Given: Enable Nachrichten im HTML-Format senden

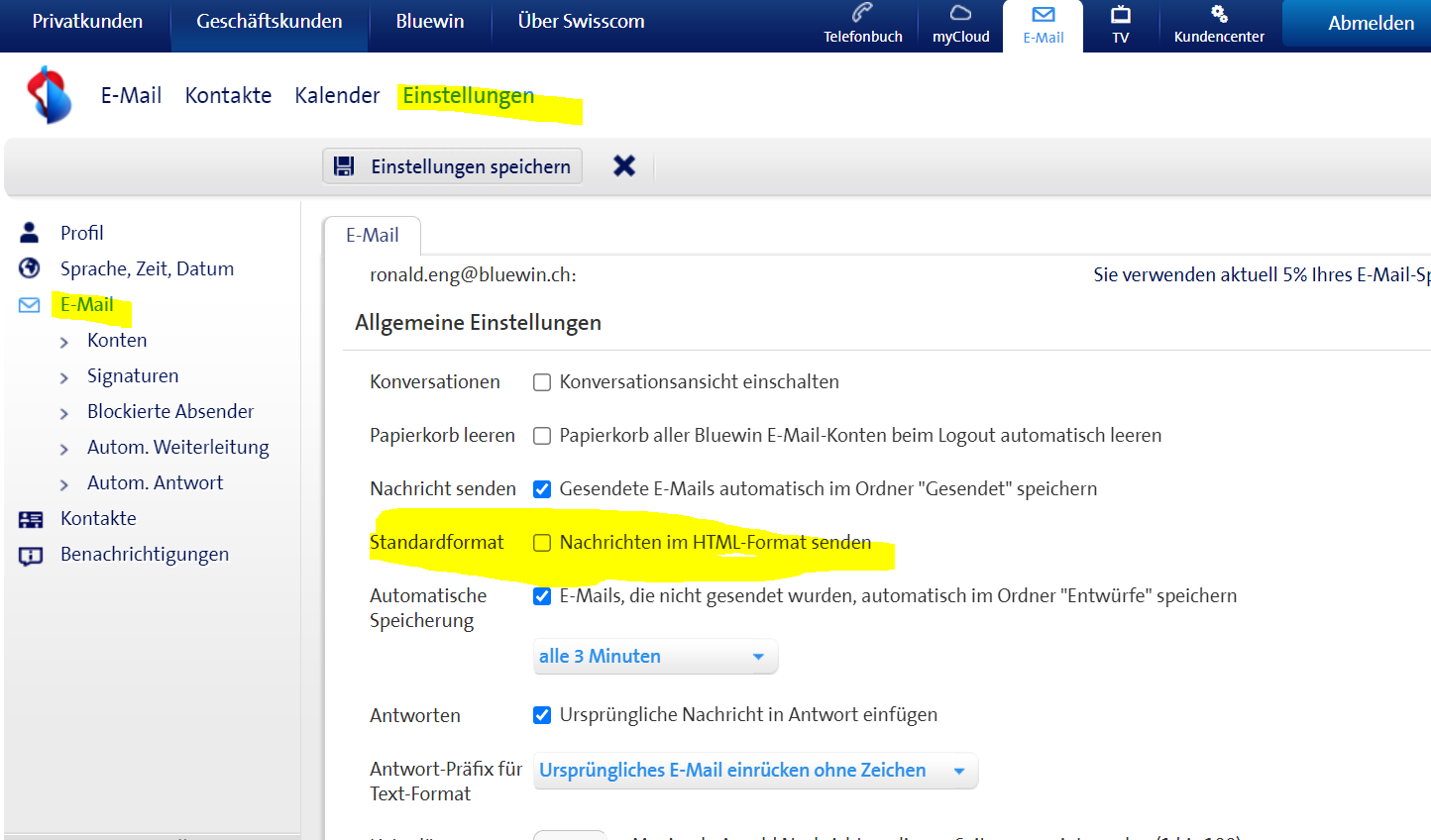Looking at the screenshot, I should click(x=542, y=543).
